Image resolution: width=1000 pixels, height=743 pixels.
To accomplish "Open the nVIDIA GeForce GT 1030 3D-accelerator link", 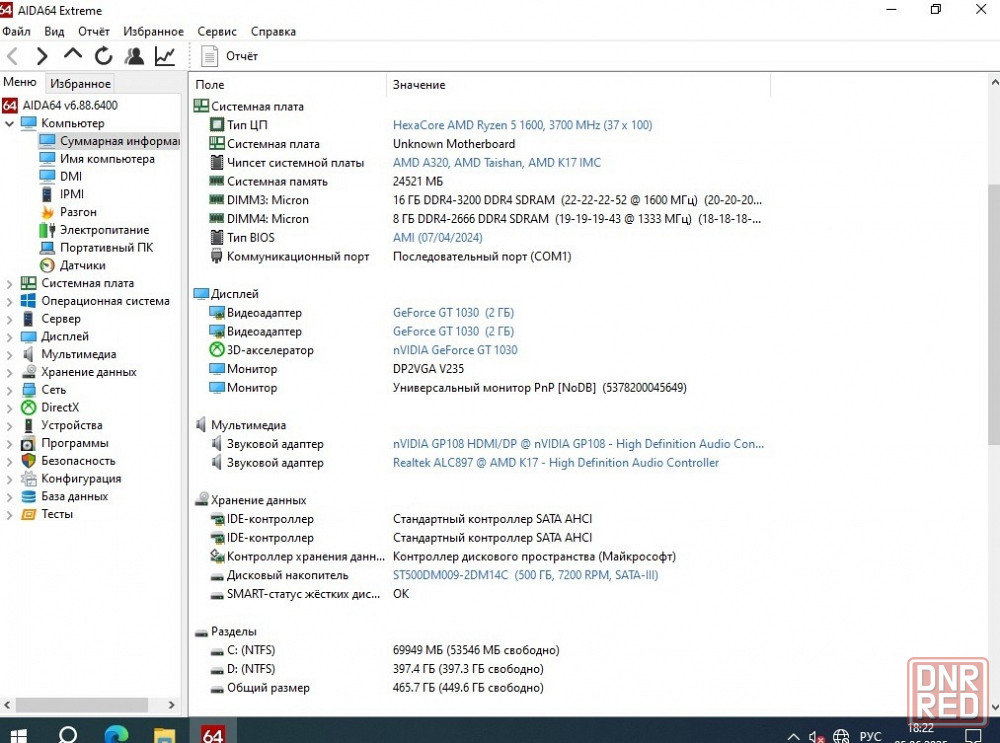I will (x=455, y=350).
